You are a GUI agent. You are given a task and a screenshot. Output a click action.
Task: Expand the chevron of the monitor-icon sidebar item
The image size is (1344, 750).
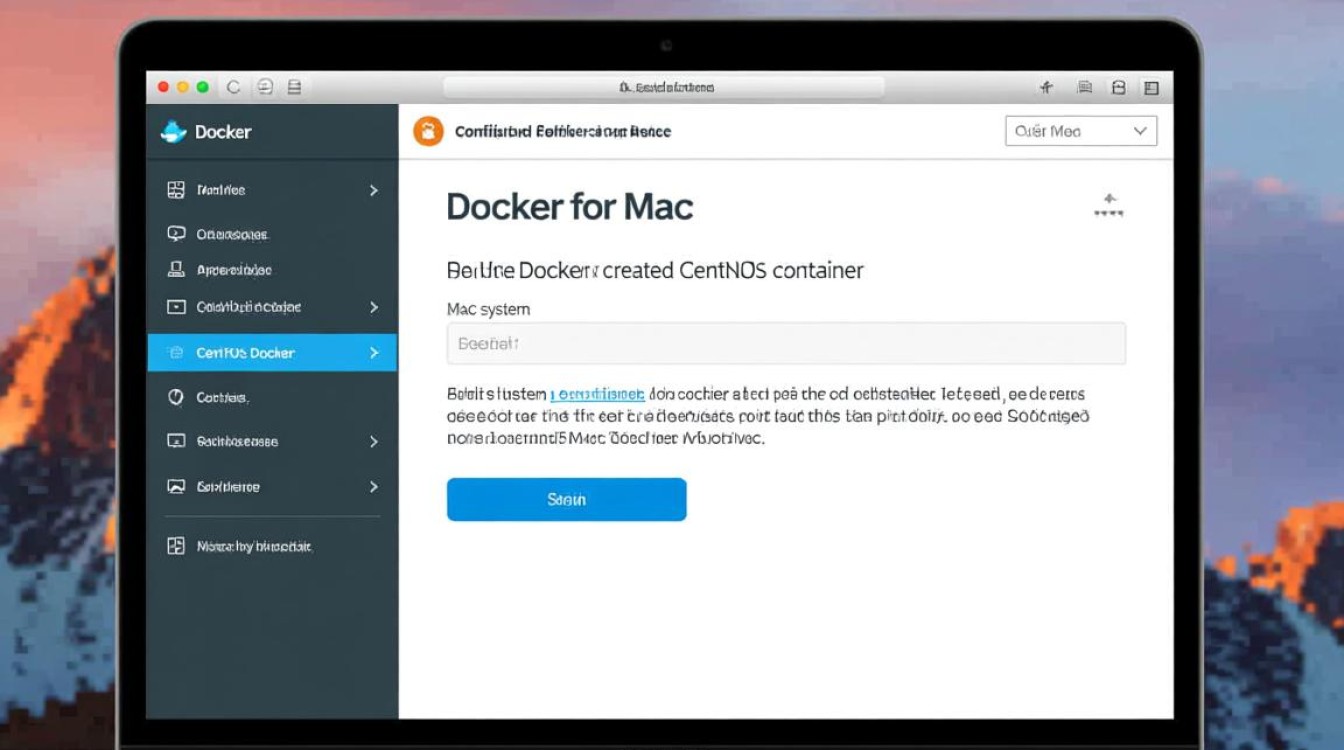tap(374, 441)
